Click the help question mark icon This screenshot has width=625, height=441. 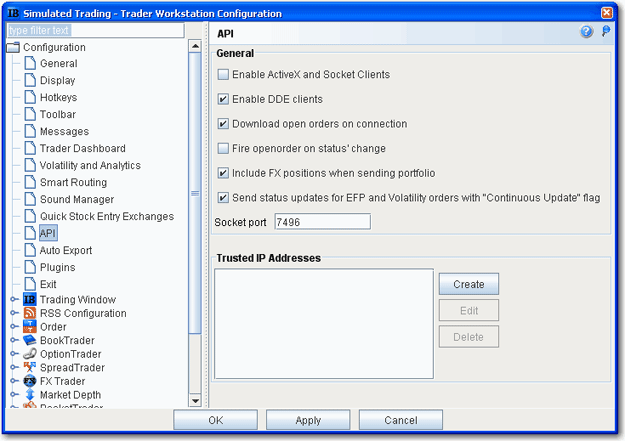coord(586,32)
